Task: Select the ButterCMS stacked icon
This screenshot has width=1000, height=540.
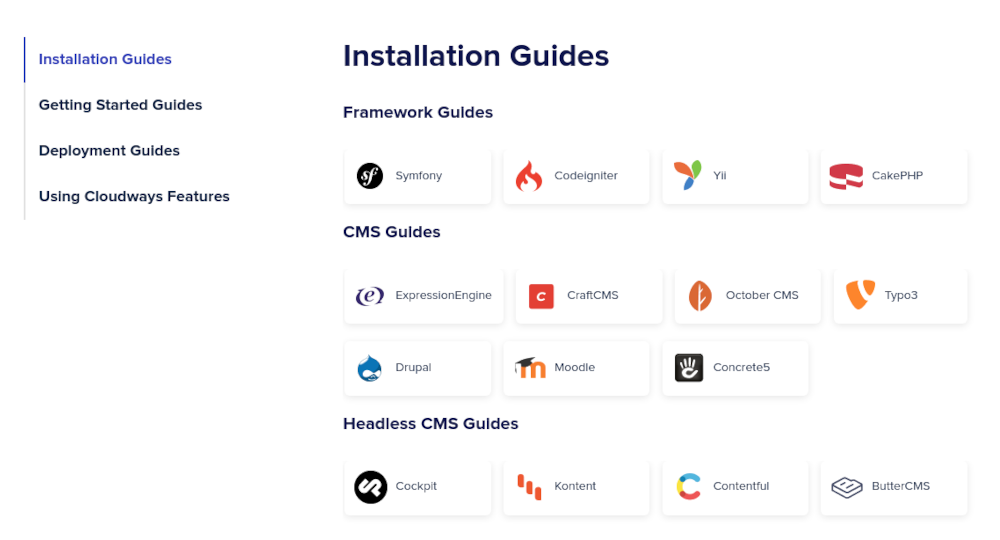Action: click(846, 487)
